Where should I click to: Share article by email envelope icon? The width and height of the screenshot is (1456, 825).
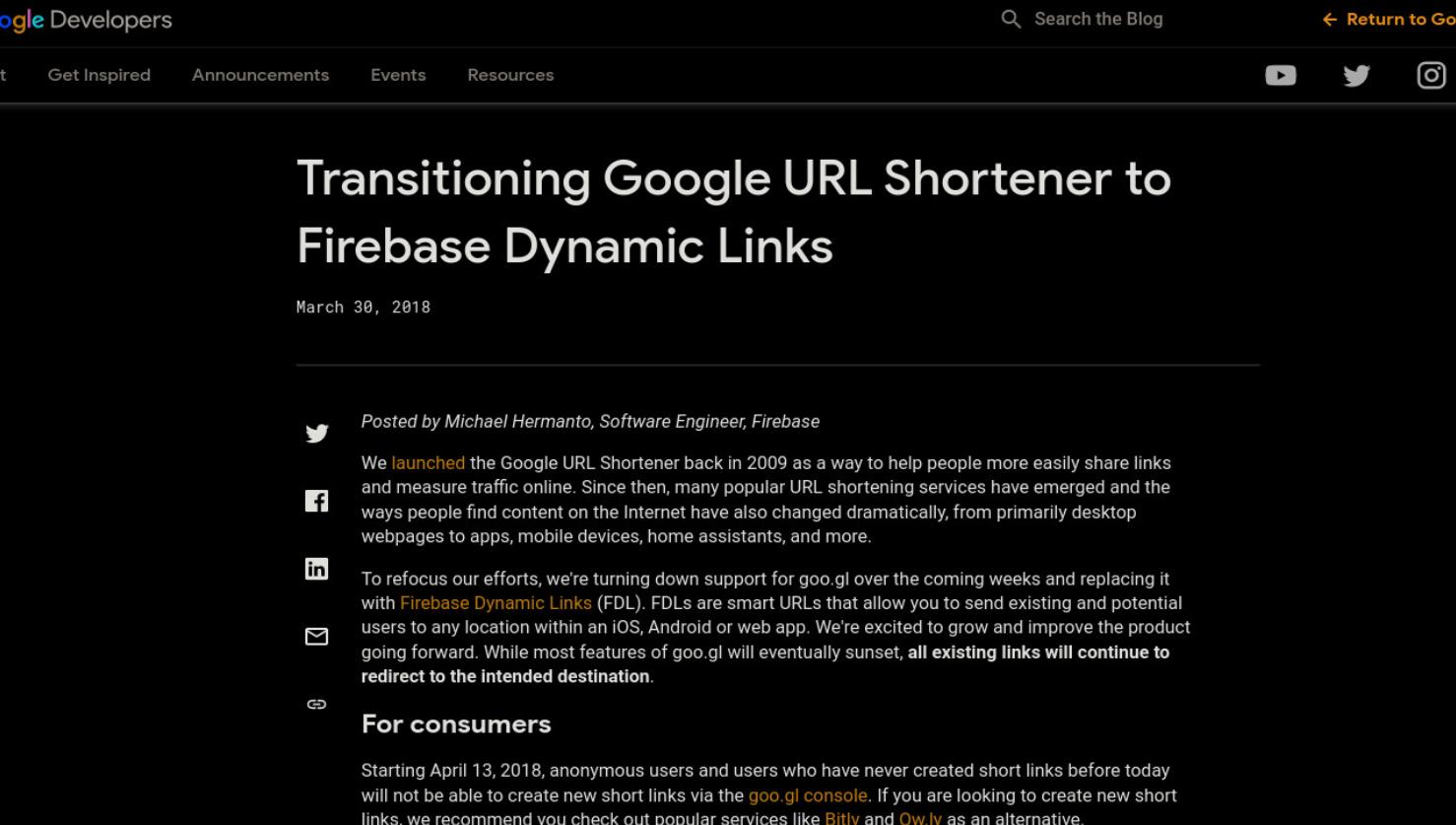(x=316, y=637)
